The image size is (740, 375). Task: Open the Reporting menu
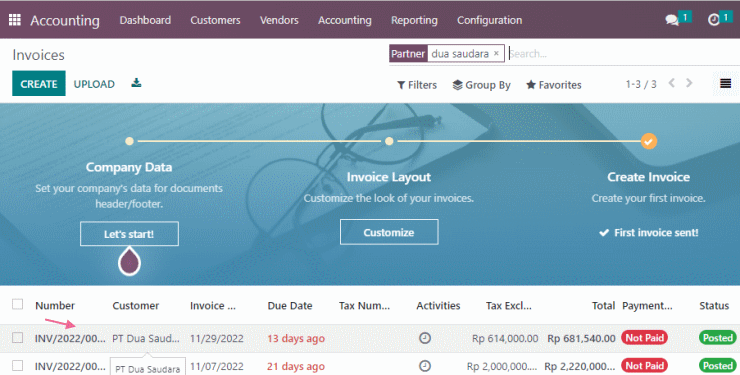click(x=414, y=20)
